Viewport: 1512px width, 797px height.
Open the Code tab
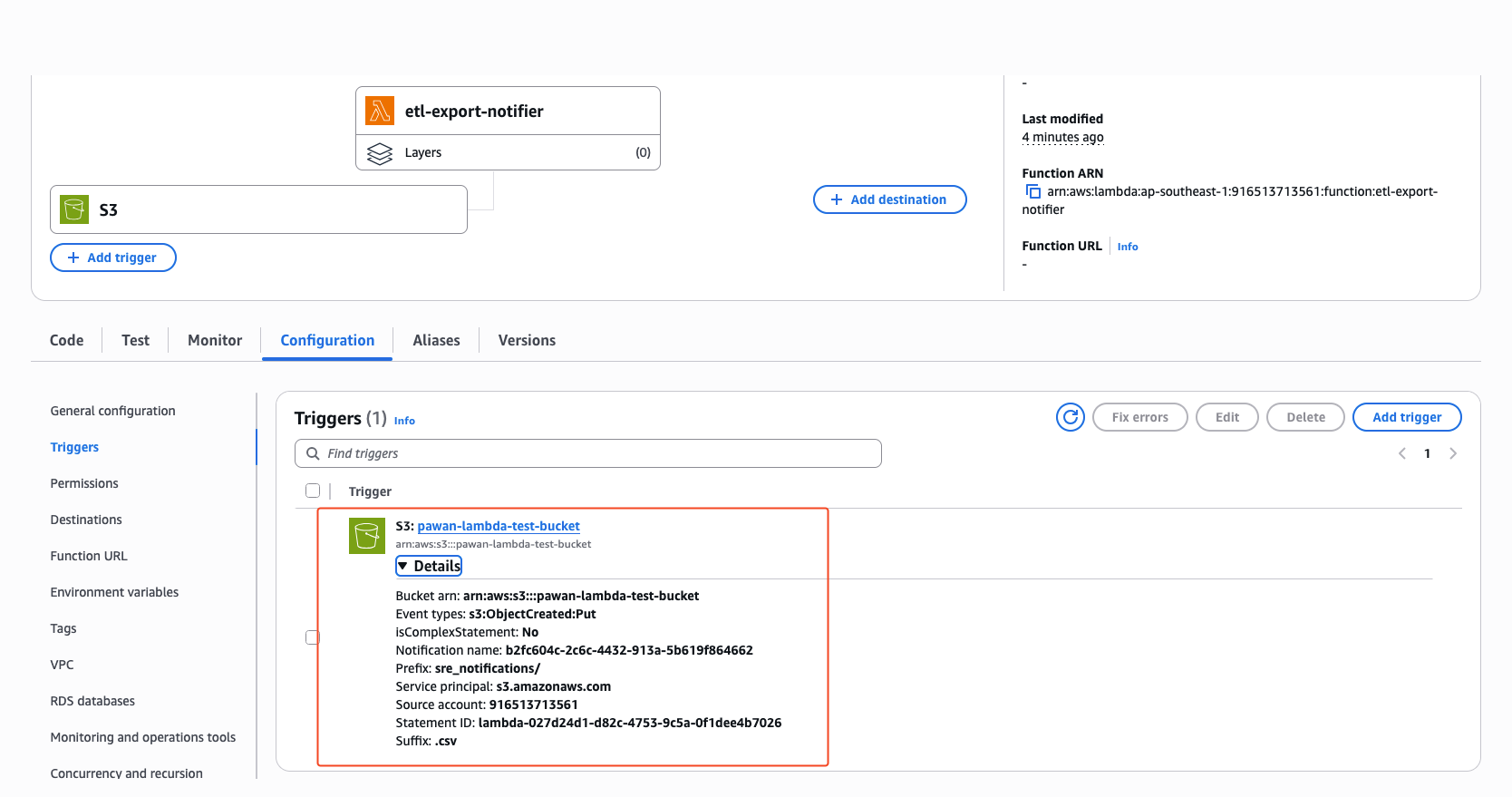(67, 340)
